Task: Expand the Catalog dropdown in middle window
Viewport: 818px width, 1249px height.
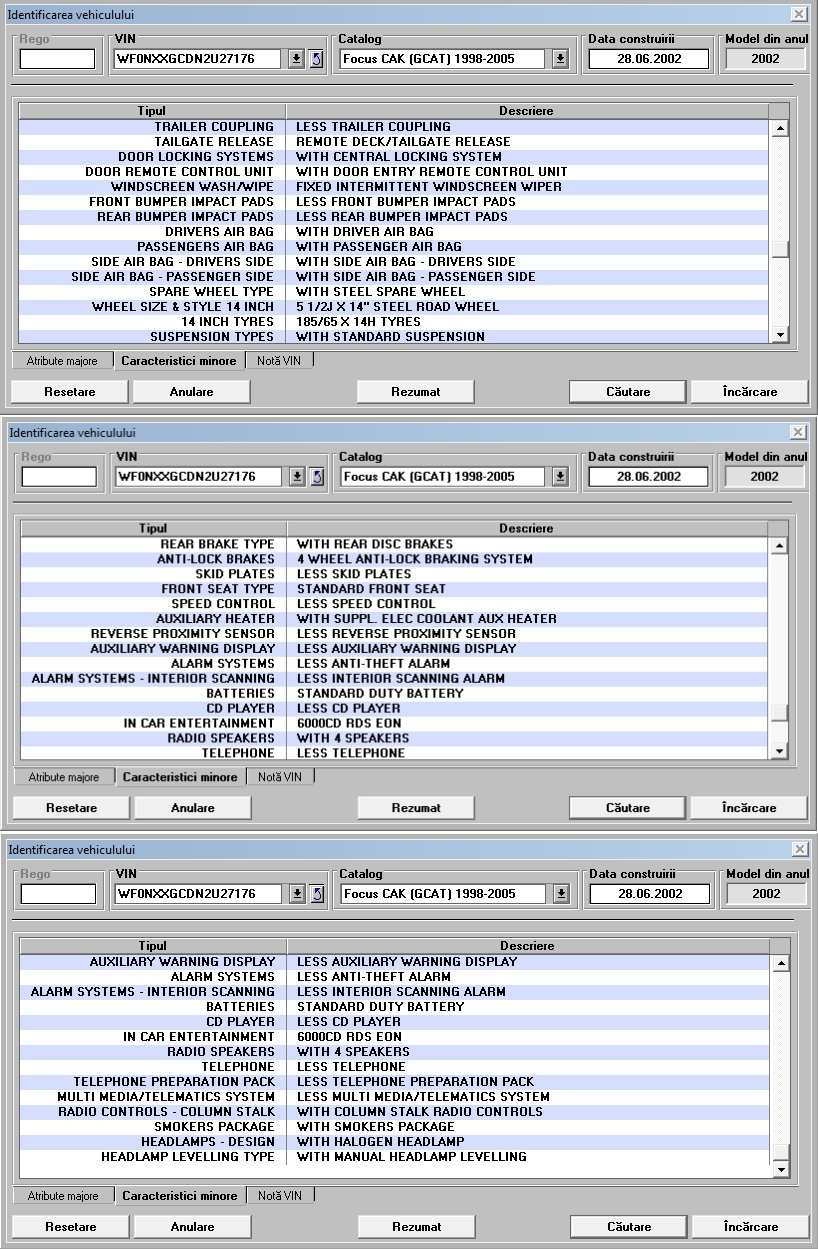Action: click(x=561, y=477)
